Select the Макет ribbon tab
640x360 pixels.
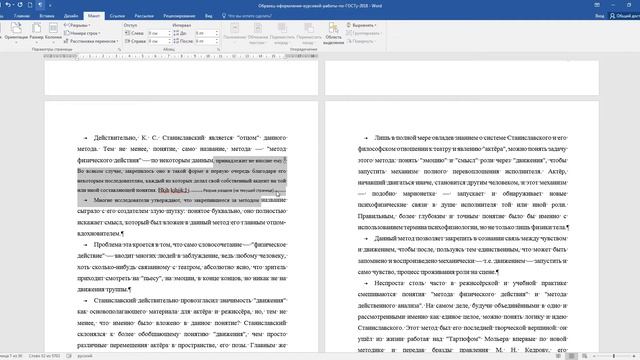[93, 16]
